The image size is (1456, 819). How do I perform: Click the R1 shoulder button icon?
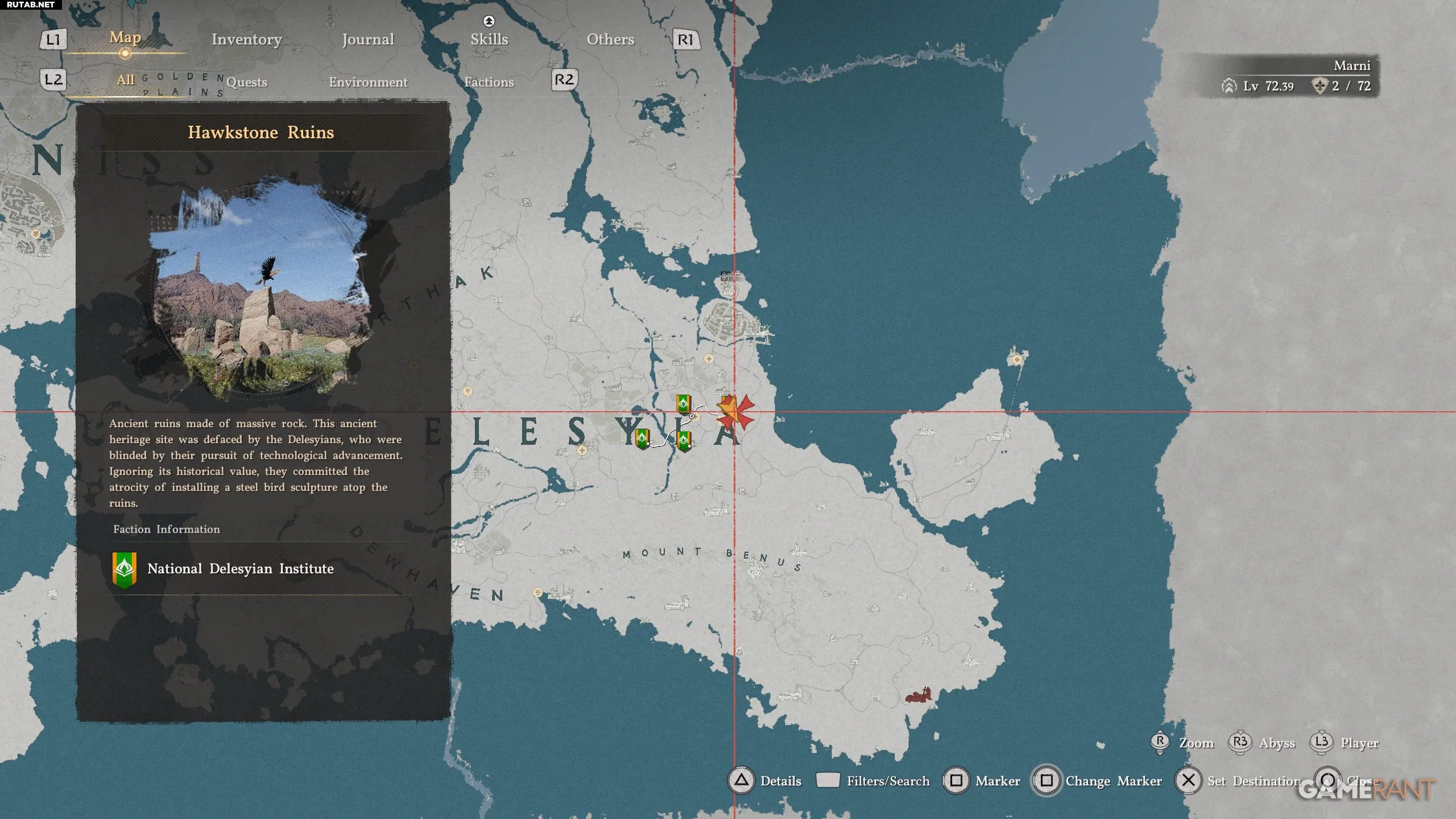(685, 39)
